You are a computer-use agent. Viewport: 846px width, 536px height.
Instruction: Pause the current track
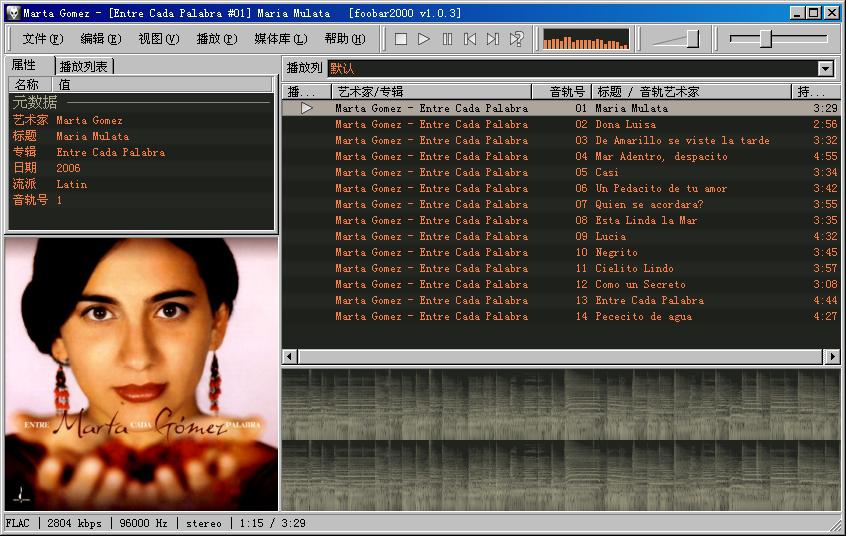pos(447,39)
